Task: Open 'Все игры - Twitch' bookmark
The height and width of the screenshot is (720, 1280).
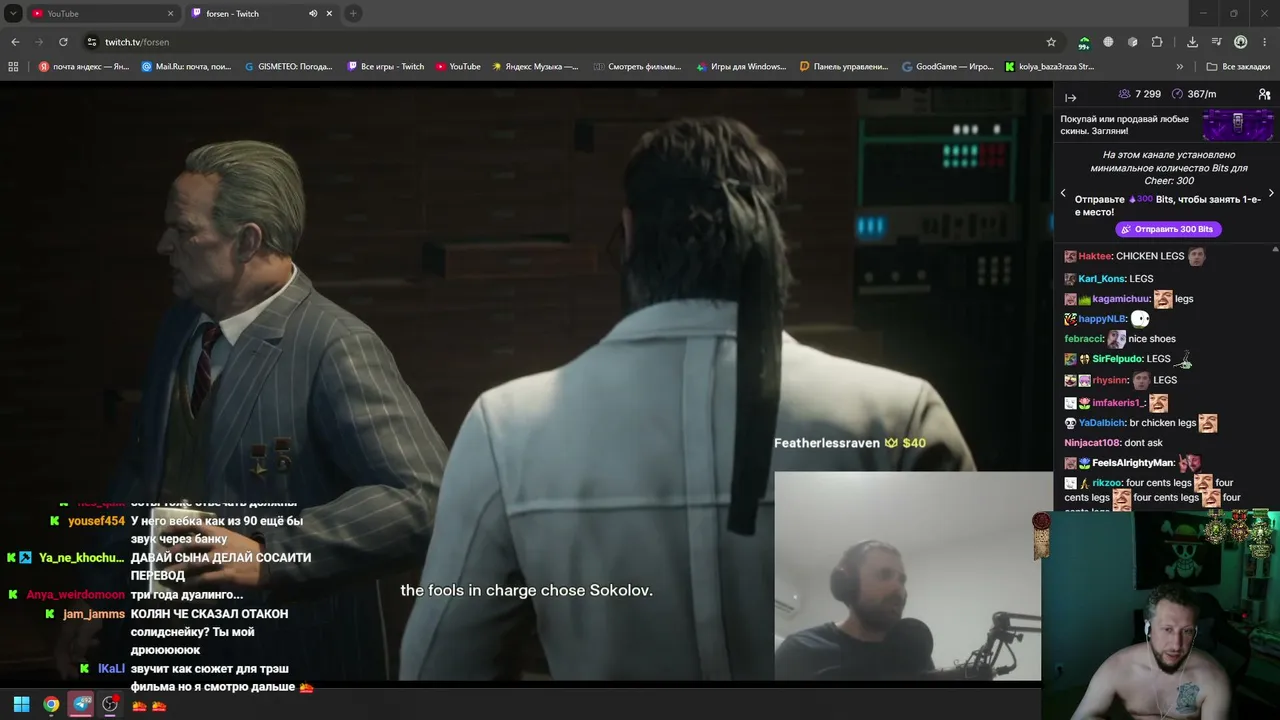Action: tap(386, 67)
